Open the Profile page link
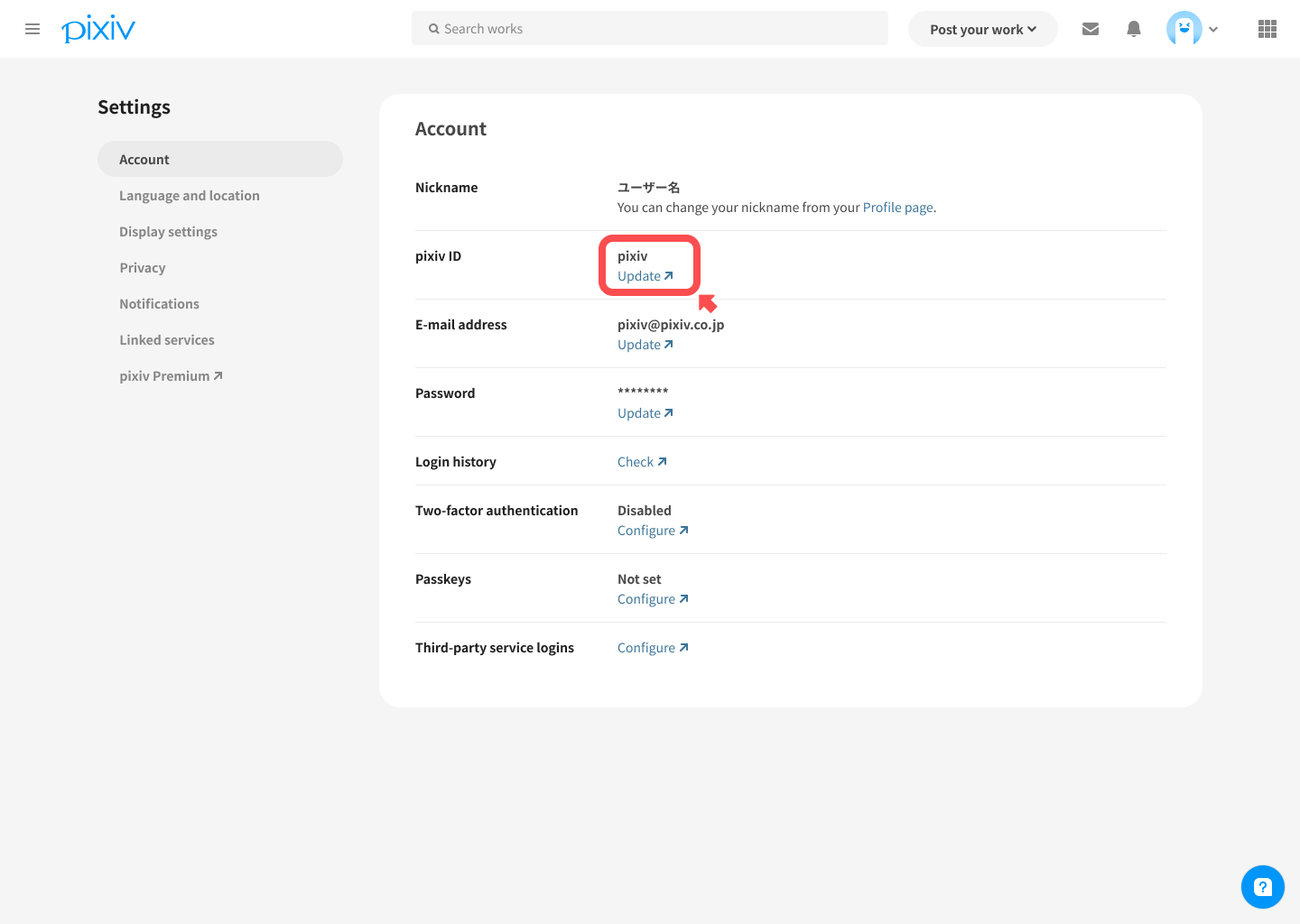1300x924 pixels. pyautogui.click(x=897, y=207)
